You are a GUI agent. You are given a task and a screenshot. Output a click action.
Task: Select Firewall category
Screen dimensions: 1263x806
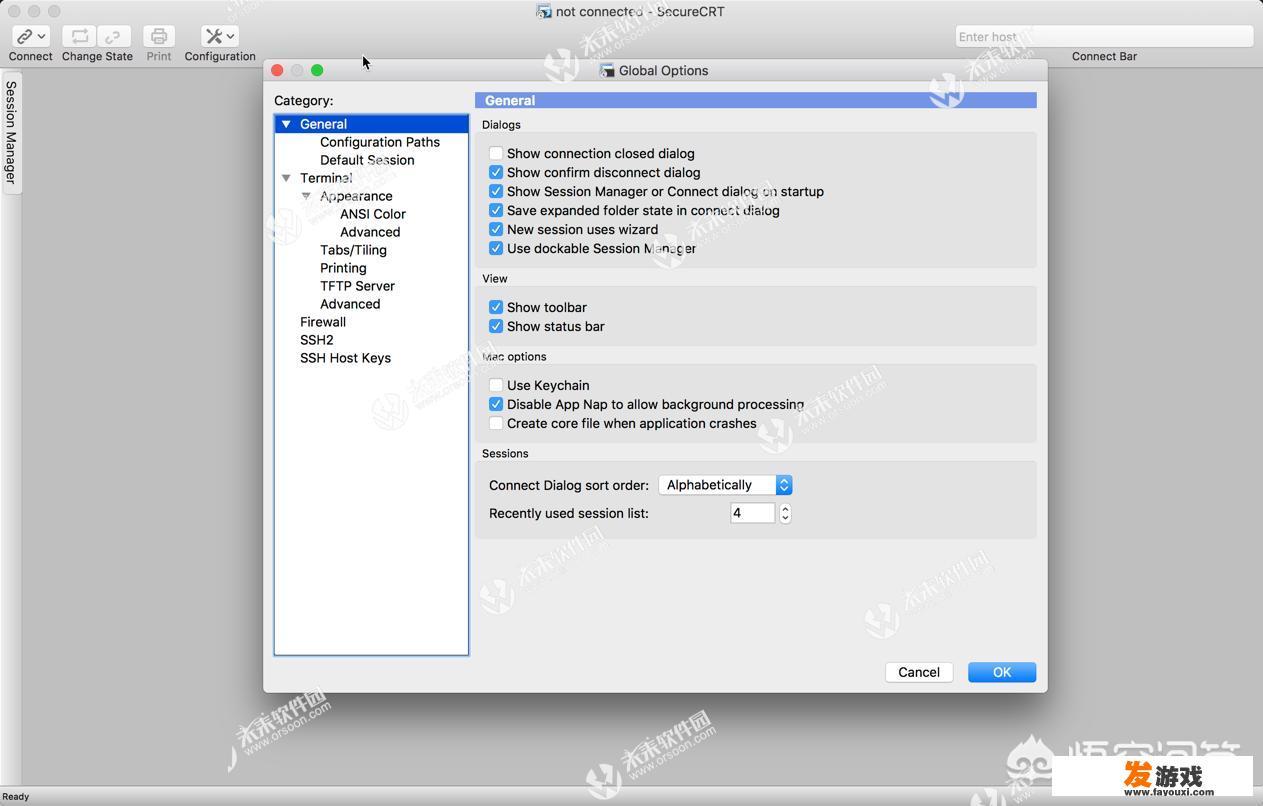click(323, 322)
